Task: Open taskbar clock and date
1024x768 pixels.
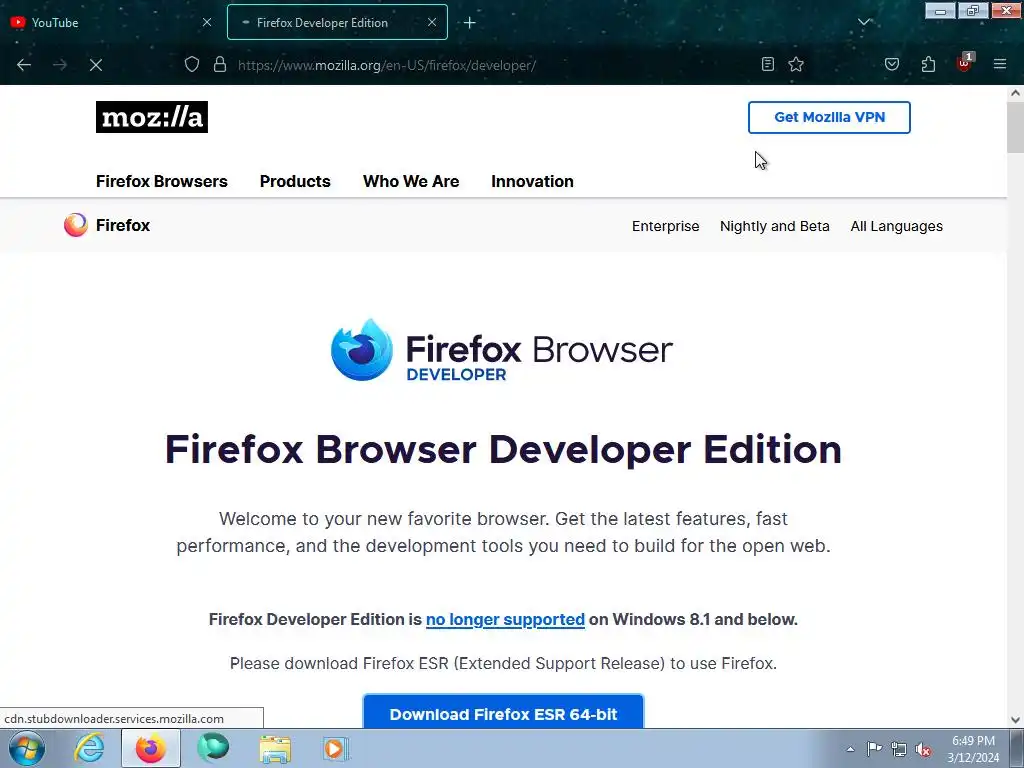Action: (973, 749)
